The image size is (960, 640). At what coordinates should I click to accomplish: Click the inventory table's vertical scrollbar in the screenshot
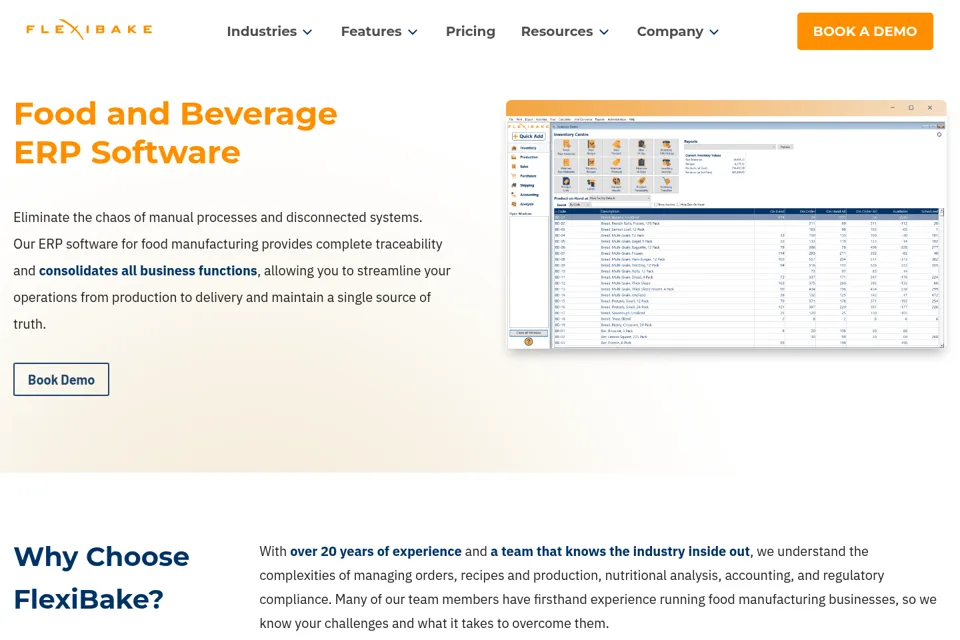pyautogui.click(x=942, y=277)
